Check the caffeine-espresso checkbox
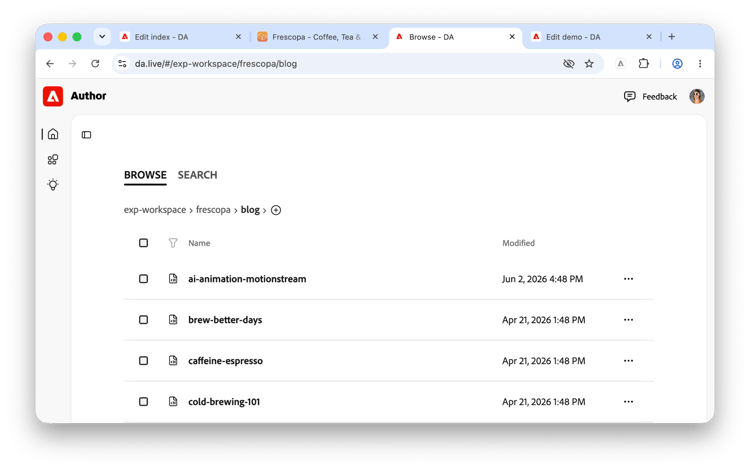The image size is (750, 470). pyautogui.click(x=143, y=361)
